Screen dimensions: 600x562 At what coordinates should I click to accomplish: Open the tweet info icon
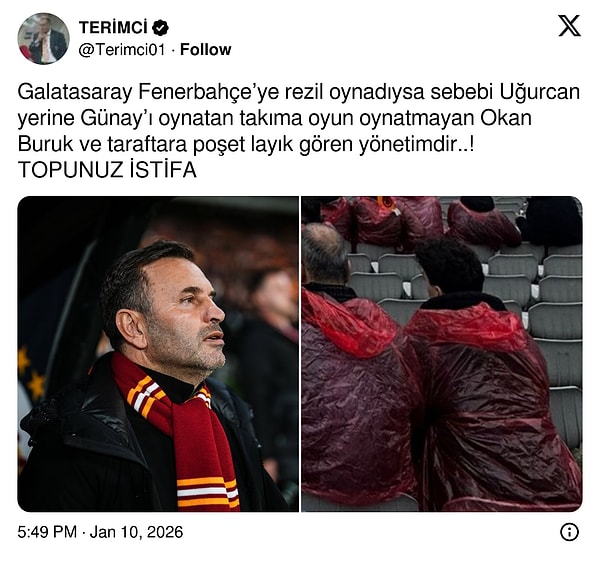[569, 532]
